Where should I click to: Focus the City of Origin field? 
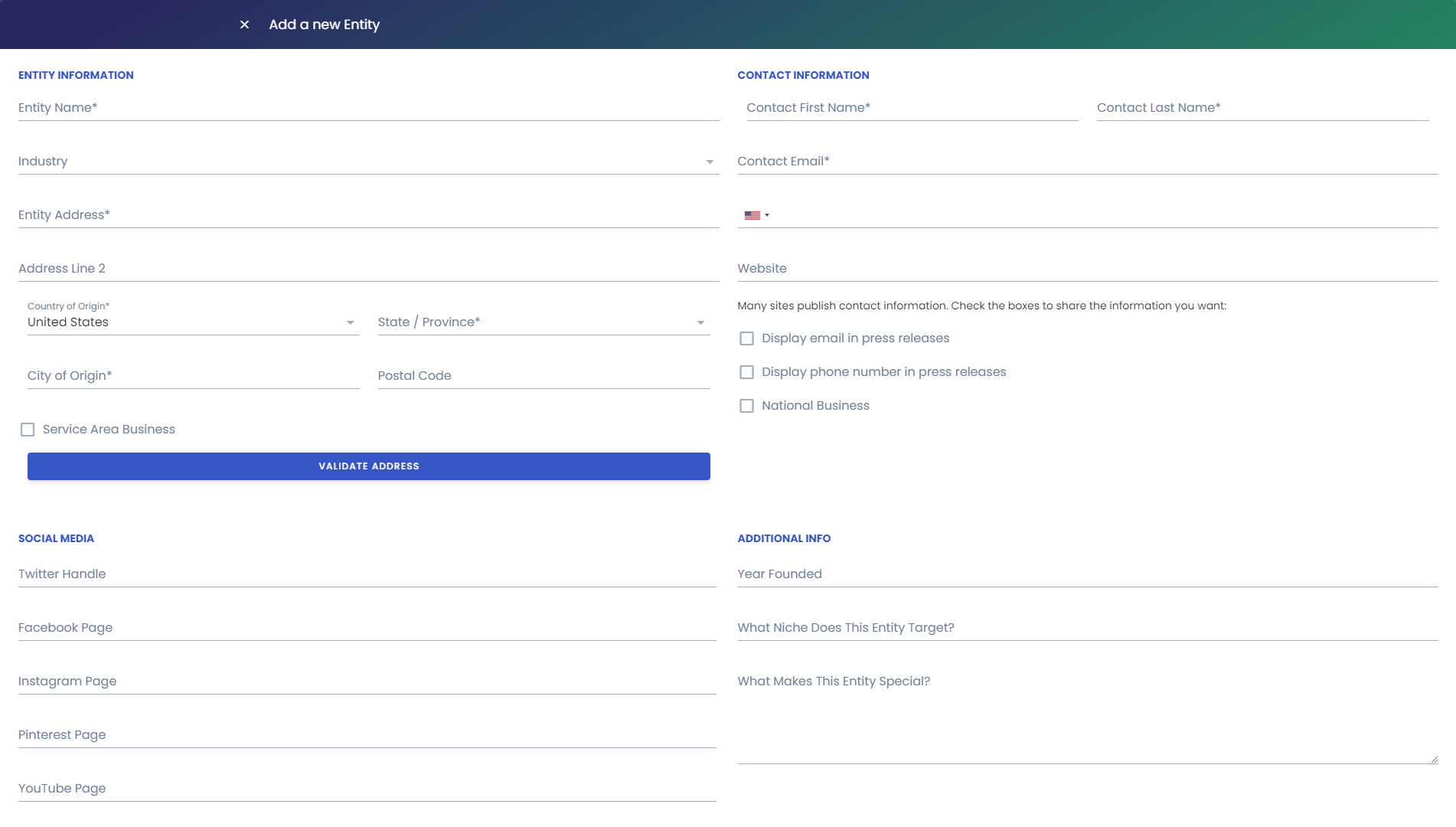(x=193, y=376)
